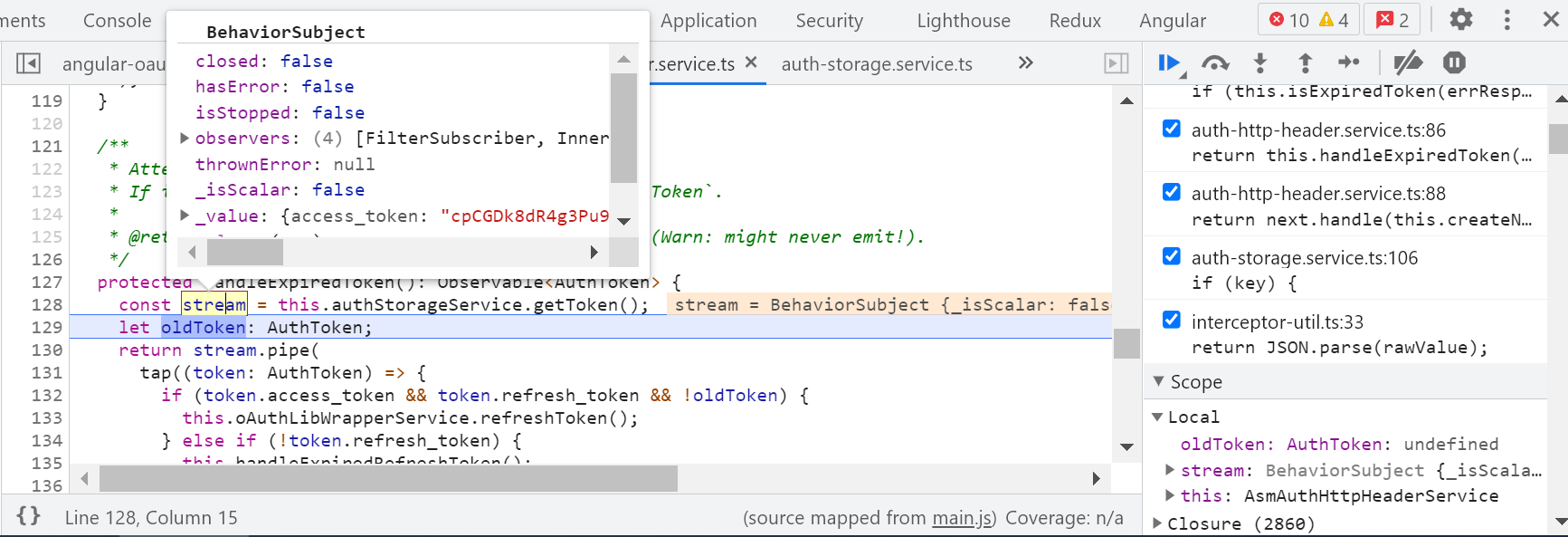Click the code editor vertical scrollbar thumb
This screenshot has height=537, width=1568.
pos(1126,343)
